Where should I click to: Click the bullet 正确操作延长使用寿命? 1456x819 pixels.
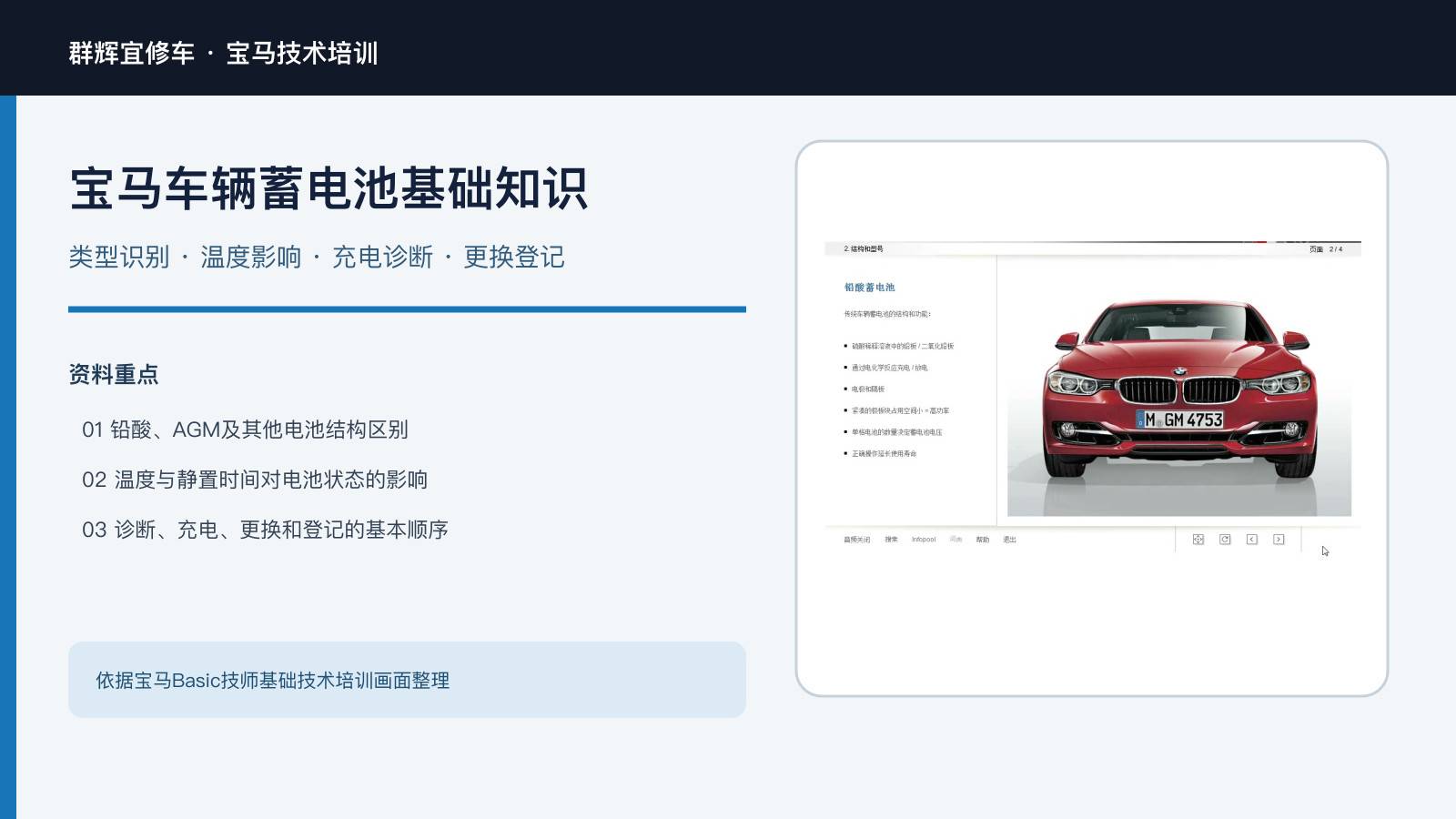pyautogui.click(x=884, y=454)
